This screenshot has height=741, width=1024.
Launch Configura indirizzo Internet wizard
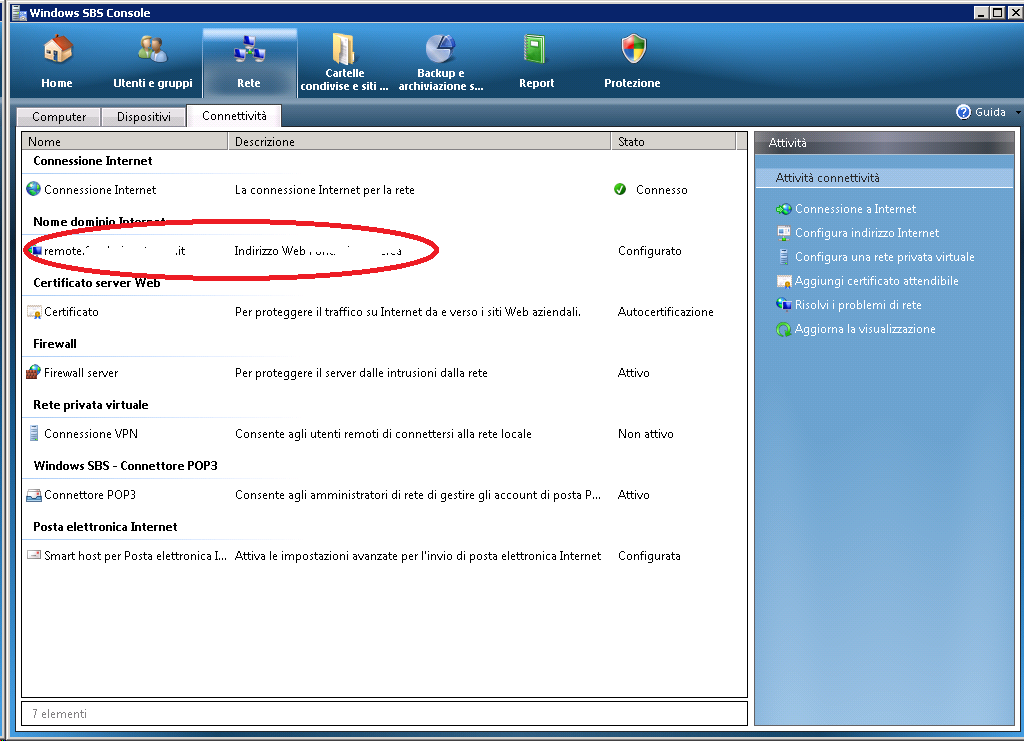(867, 233)
